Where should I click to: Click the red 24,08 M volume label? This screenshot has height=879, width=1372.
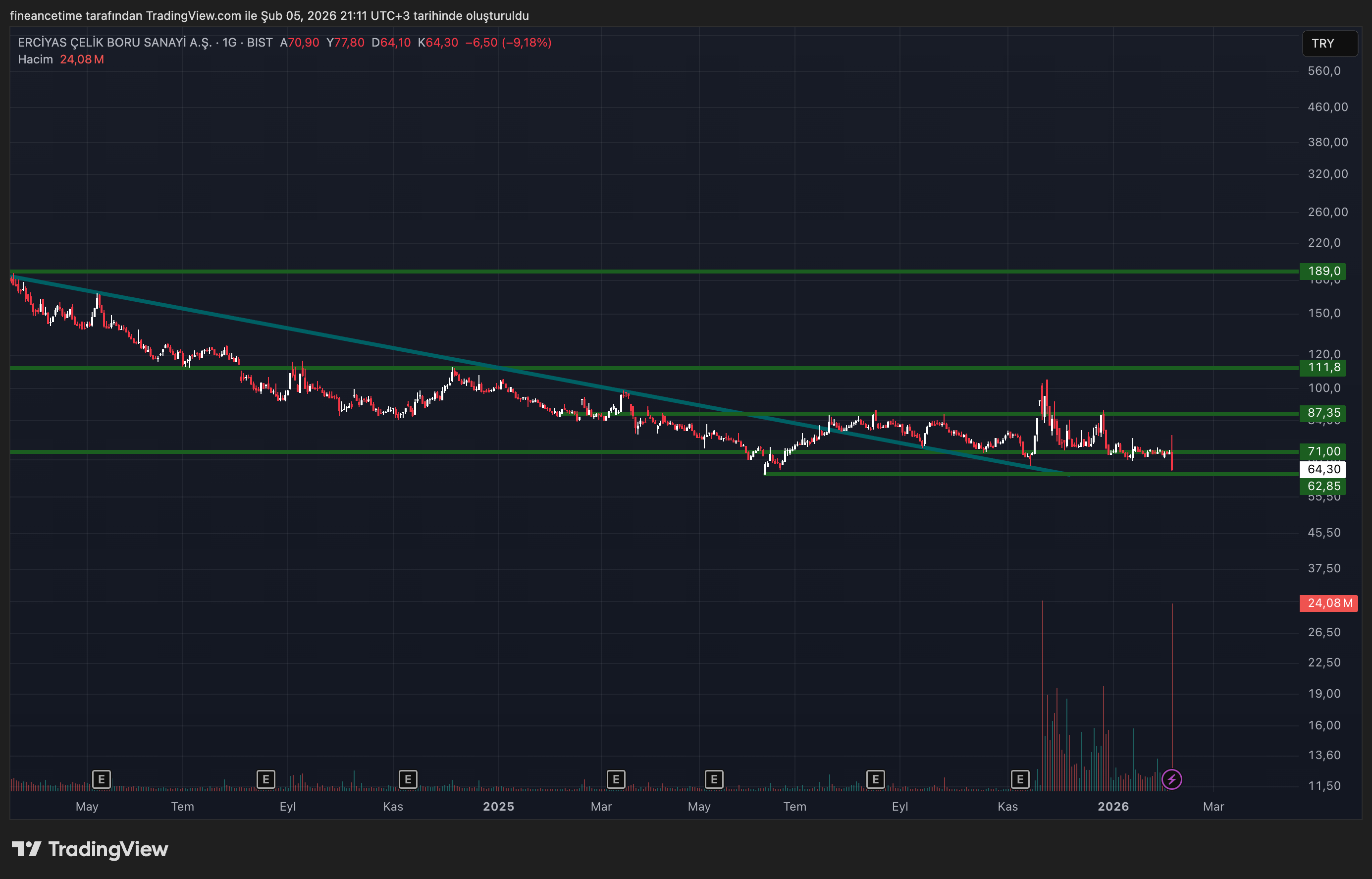pos(1328,604)
